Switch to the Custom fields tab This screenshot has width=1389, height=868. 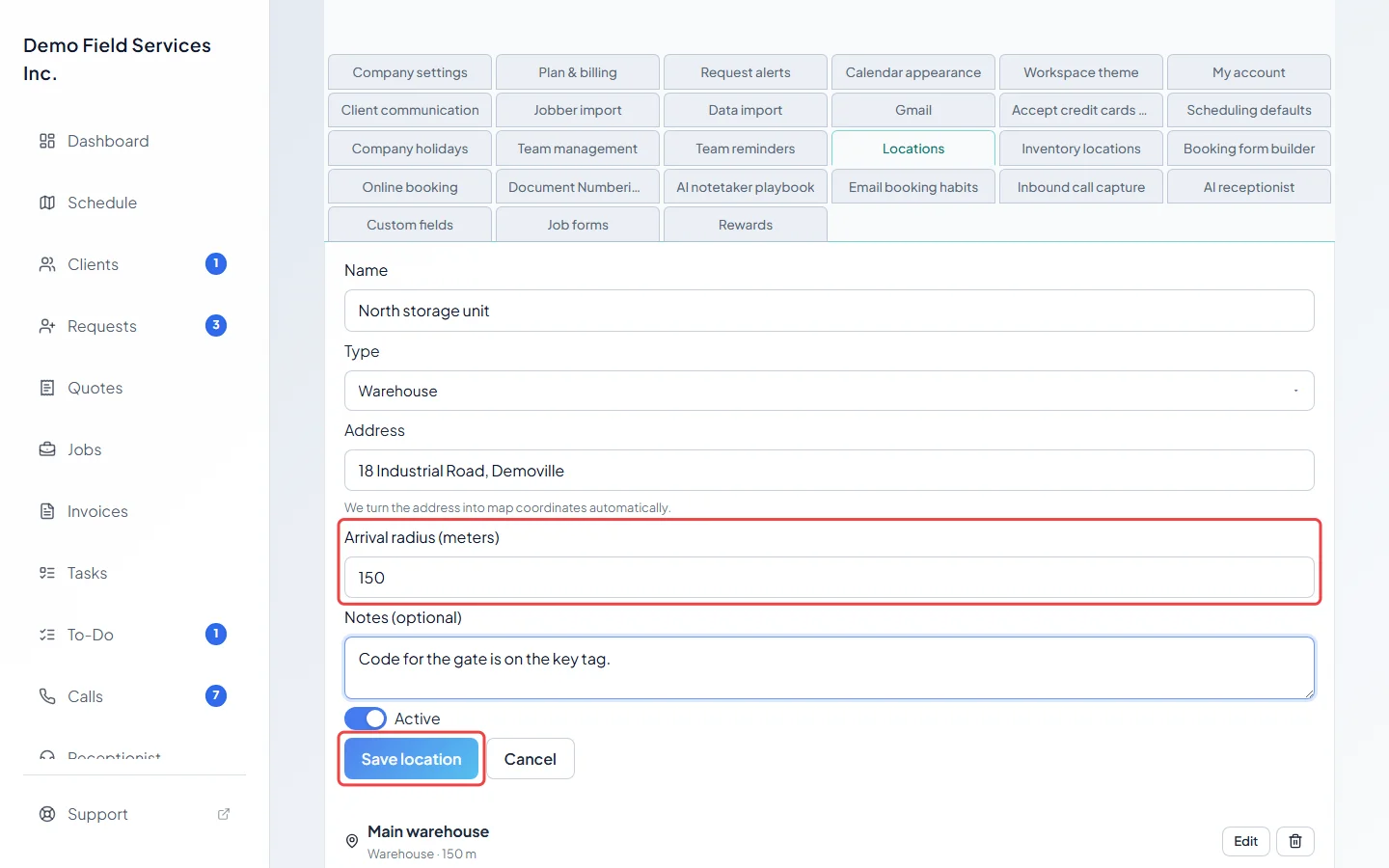[x=410, y=225]
